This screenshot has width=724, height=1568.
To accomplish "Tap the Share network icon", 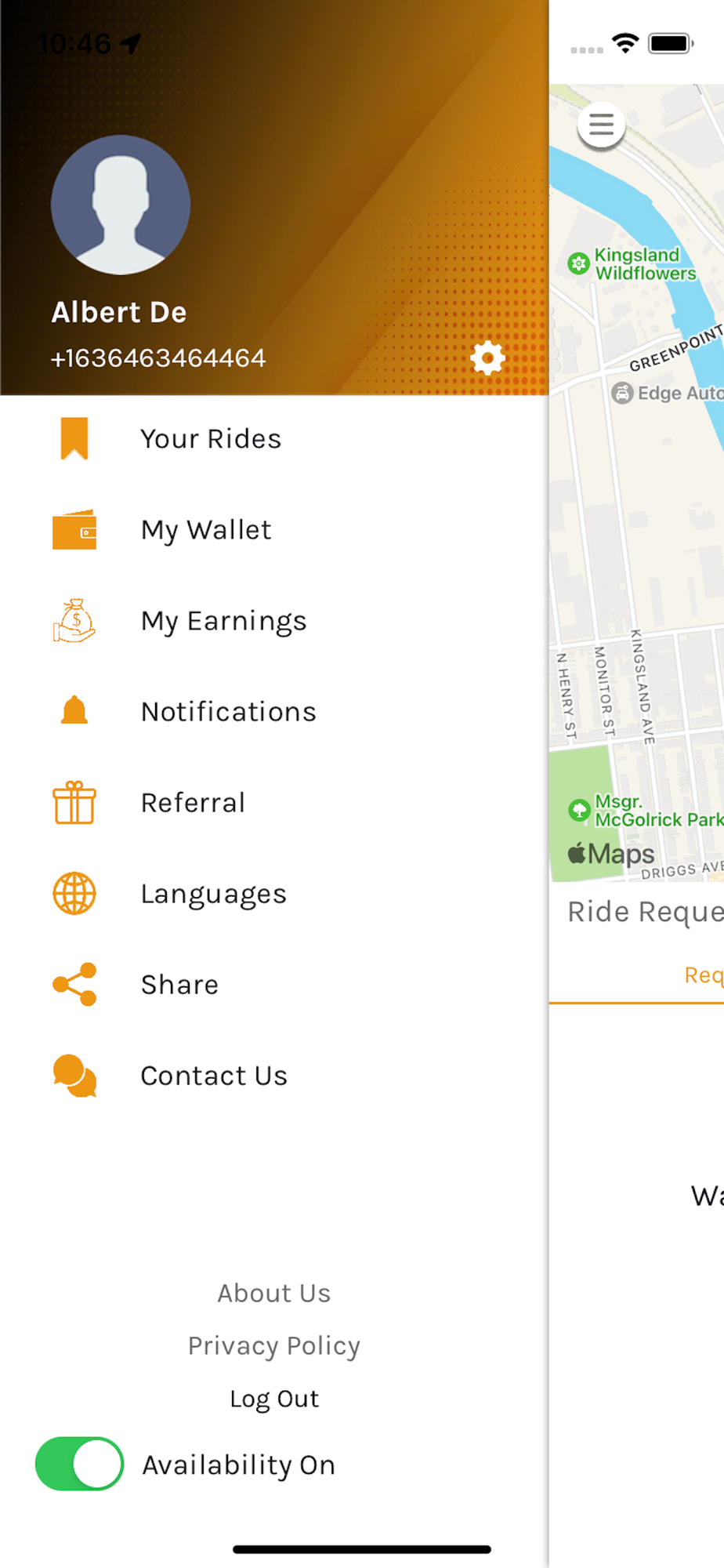I will coord(74,984).
